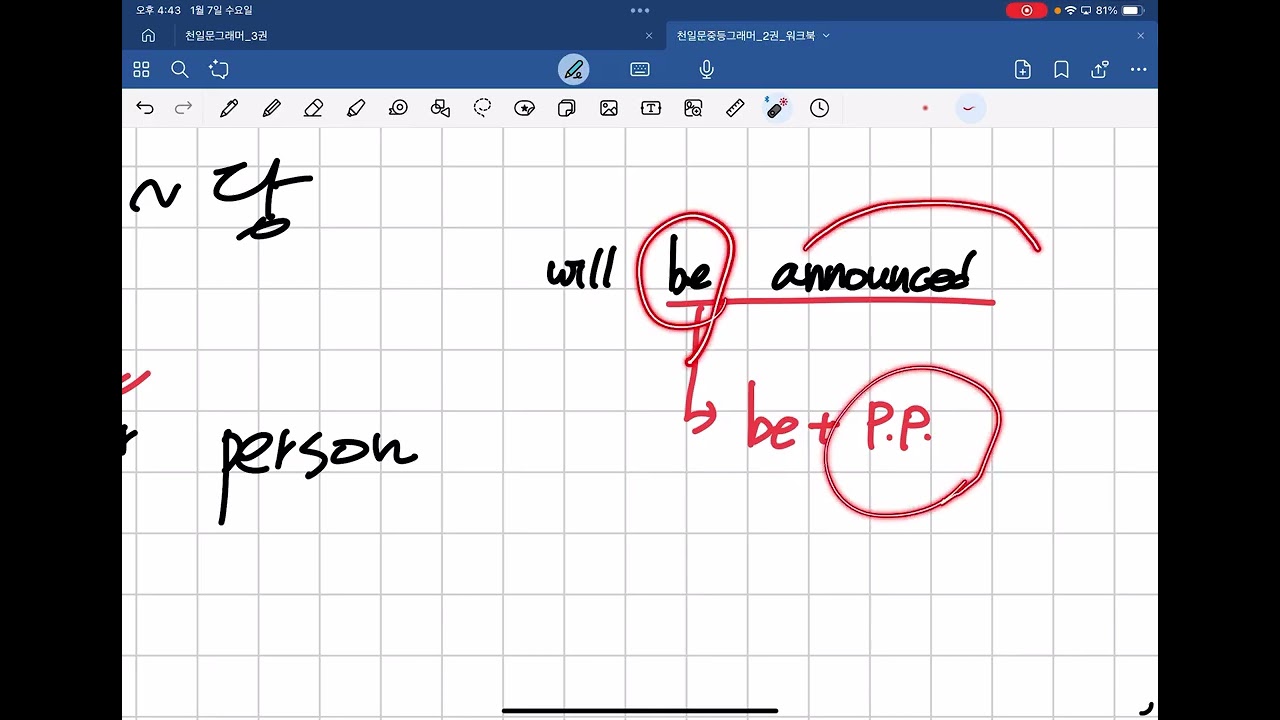Screen dimensions: 1280x720
Task: Open the share and export icon
Action: (1100, 70)
